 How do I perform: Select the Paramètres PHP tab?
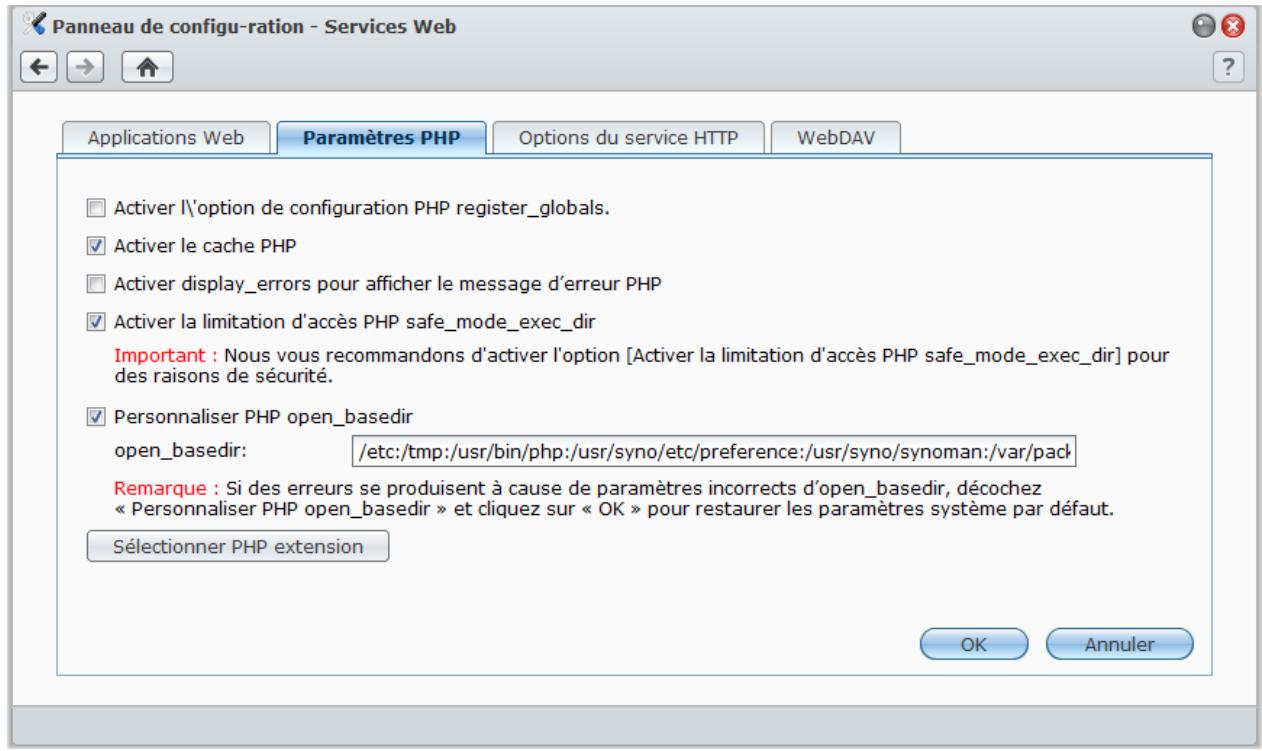pos(381,138)
